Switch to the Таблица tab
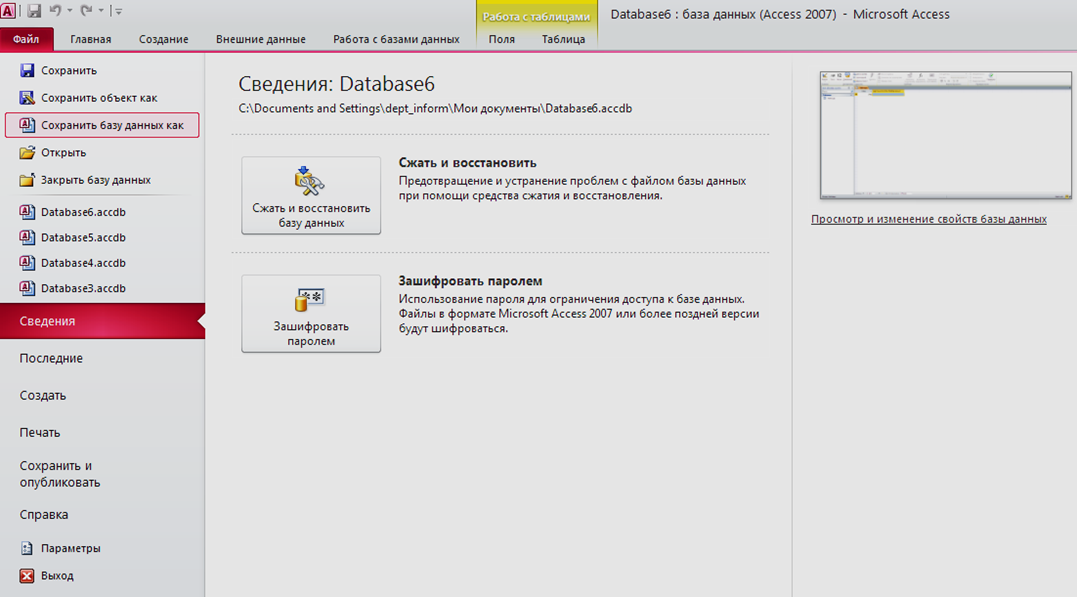 [563, 39]
